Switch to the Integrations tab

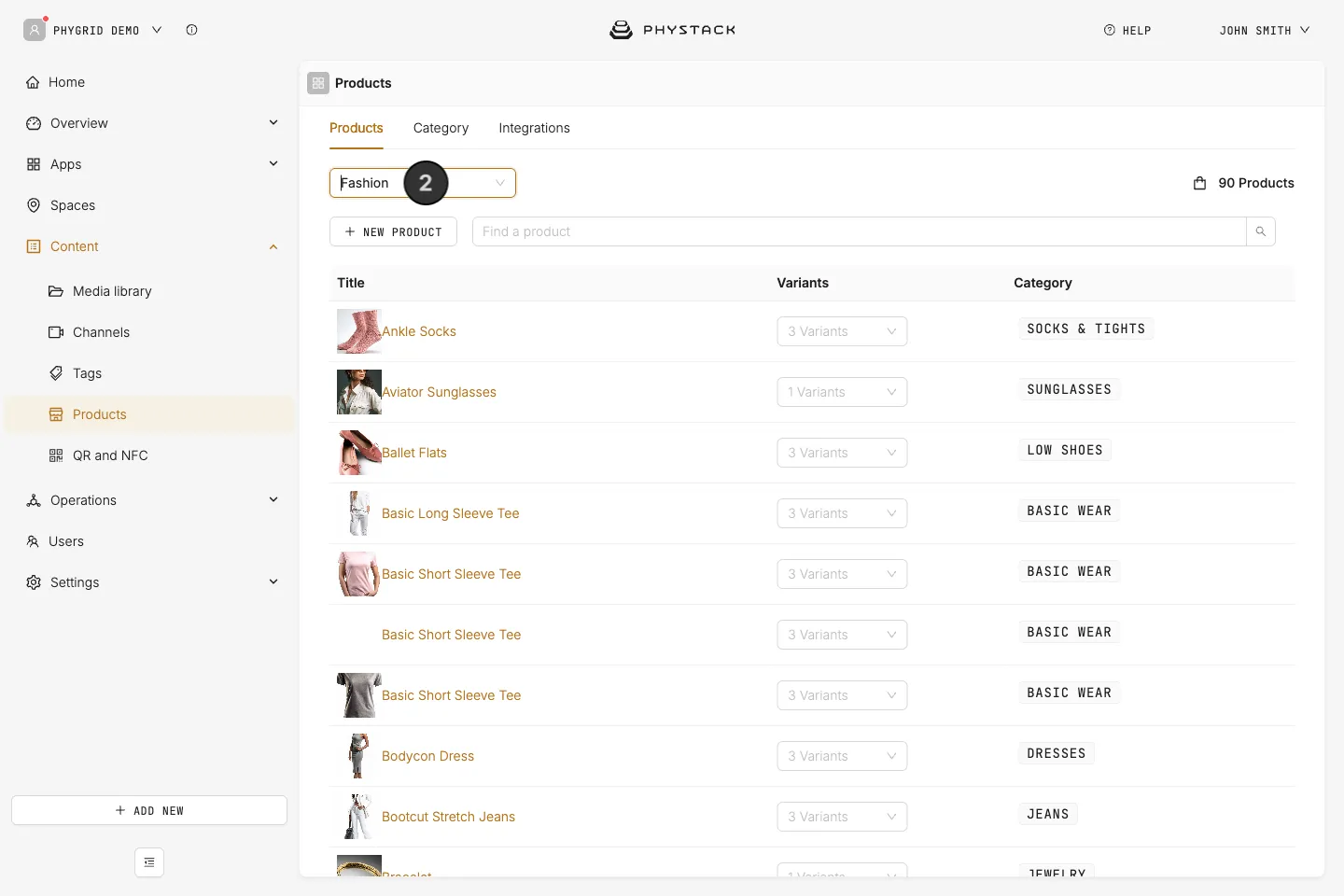point(534,128)
